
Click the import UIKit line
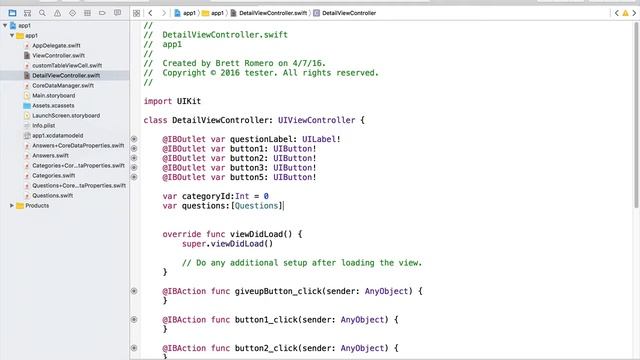172,101
